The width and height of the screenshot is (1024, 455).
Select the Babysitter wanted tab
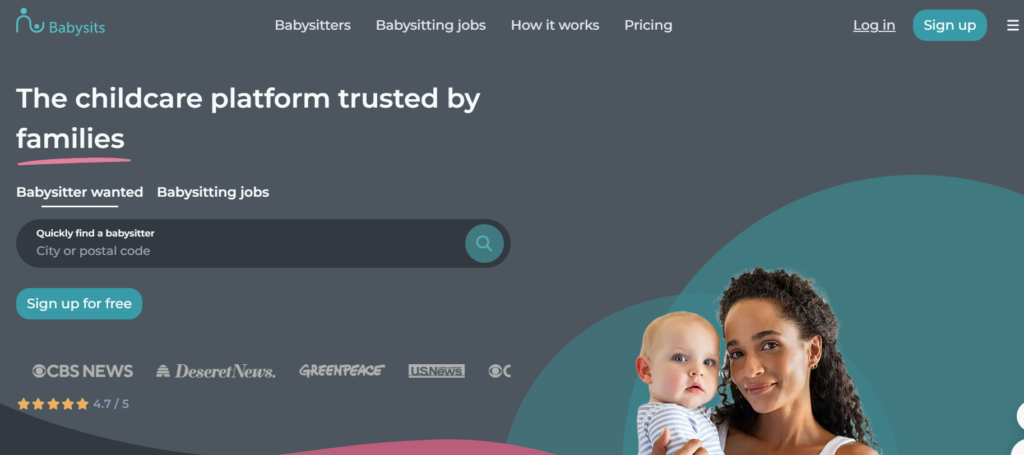pos(80,193)
